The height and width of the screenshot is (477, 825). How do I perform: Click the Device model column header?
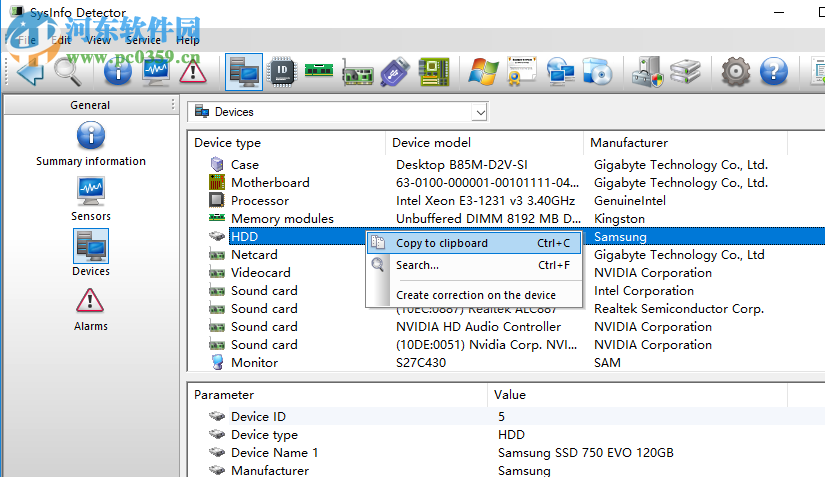point(485,143)
